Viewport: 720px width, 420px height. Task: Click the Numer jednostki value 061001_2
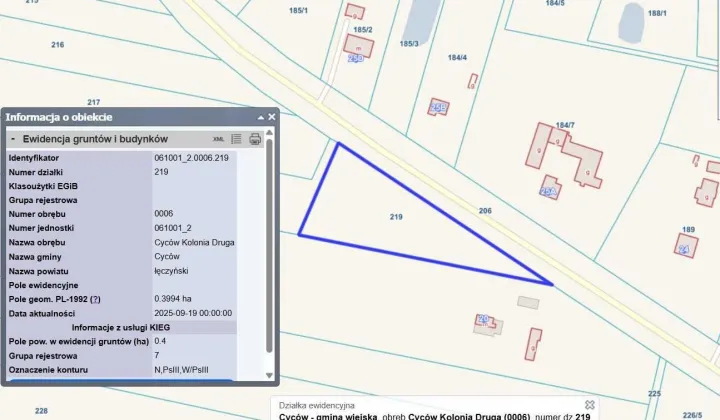point(173,228)
